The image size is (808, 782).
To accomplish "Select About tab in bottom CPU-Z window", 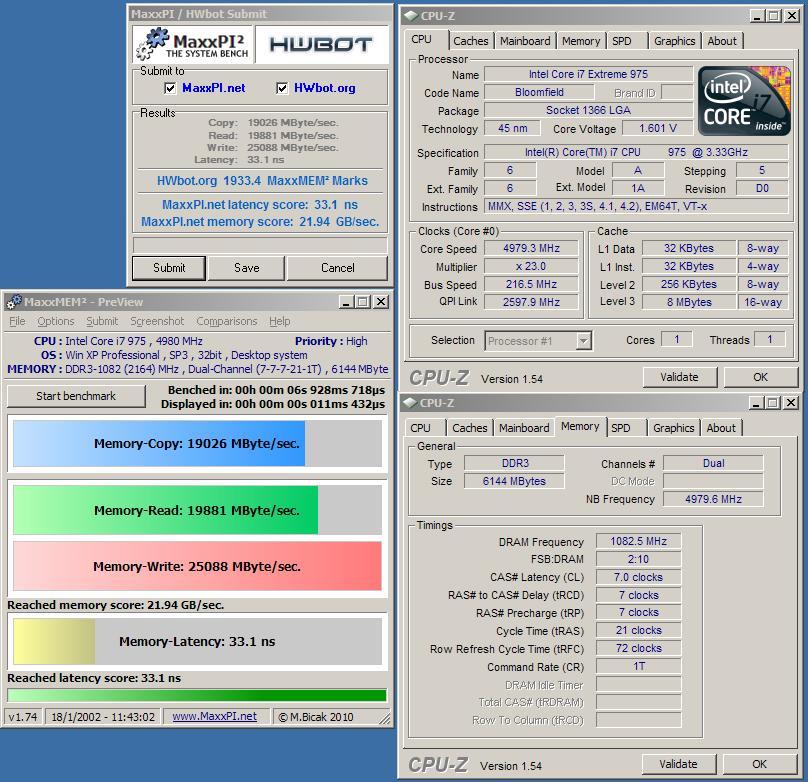I will [x=721, y=428].
